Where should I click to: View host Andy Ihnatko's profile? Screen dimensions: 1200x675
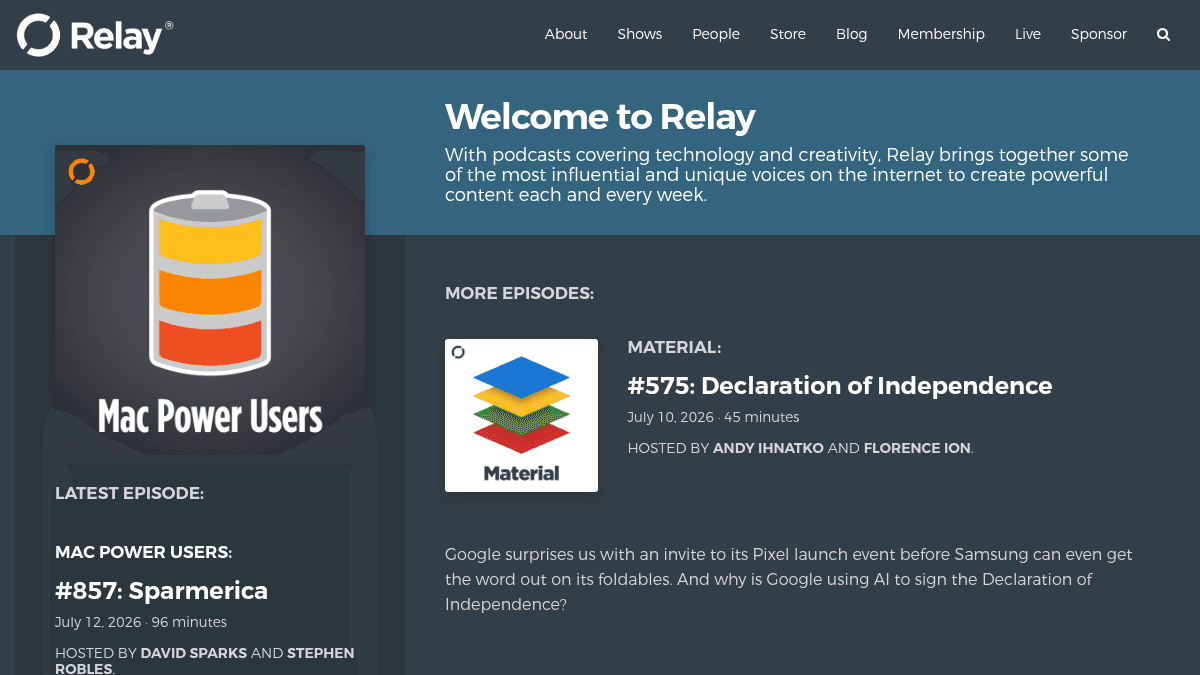pyautogui.click(x=768, y=448)
